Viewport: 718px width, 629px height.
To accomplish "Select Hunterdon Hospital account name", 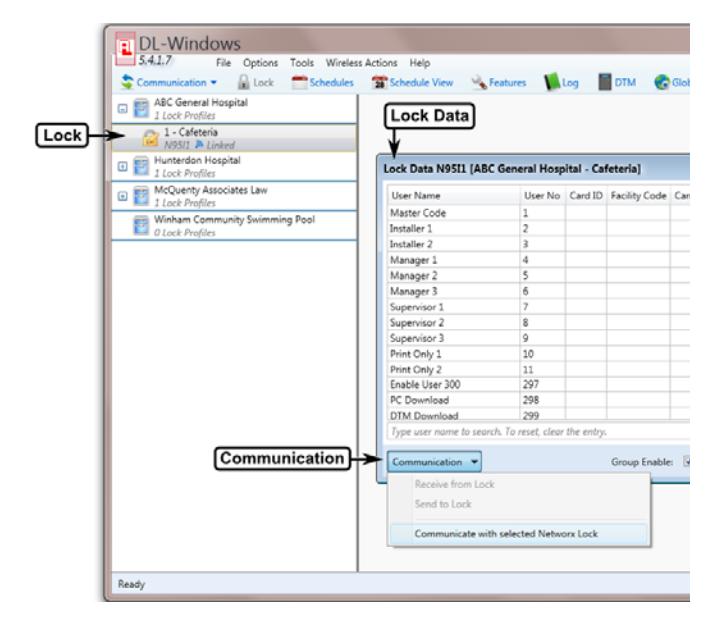I will coord(197,160).
